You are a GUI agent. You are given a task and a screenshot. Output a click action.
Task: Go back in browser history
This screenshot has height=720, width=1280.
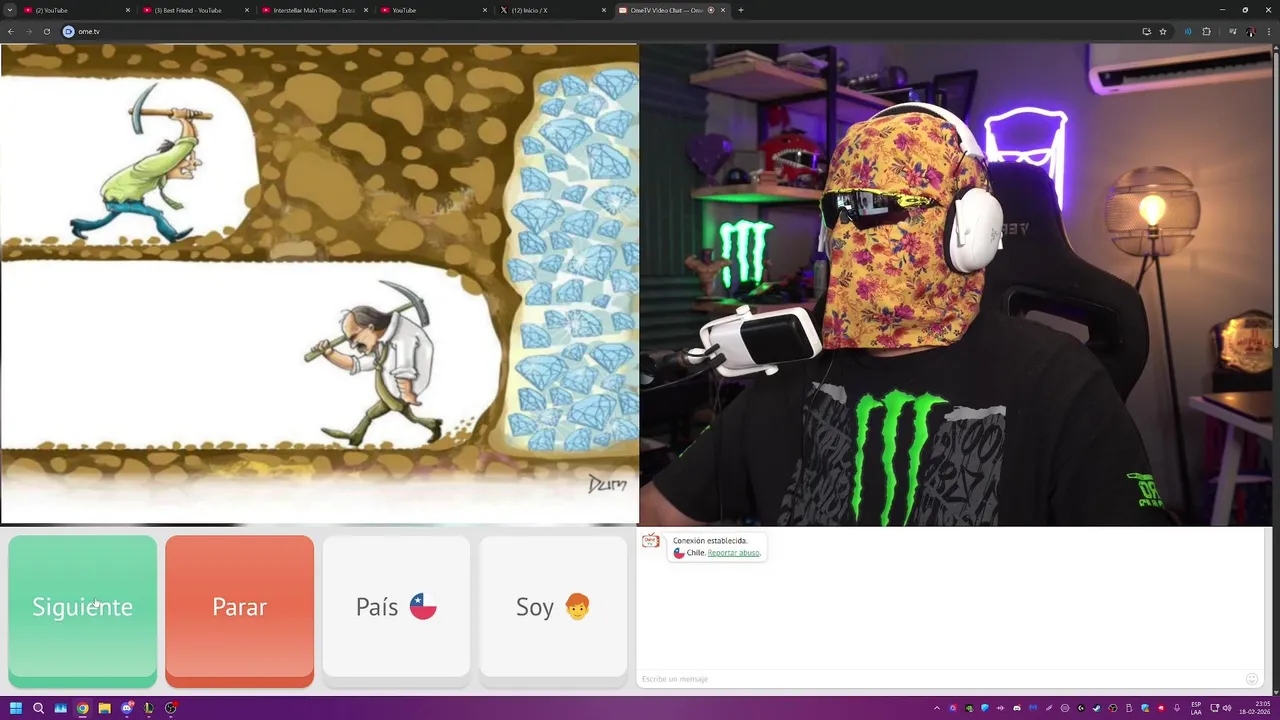(x=11, y=31)
